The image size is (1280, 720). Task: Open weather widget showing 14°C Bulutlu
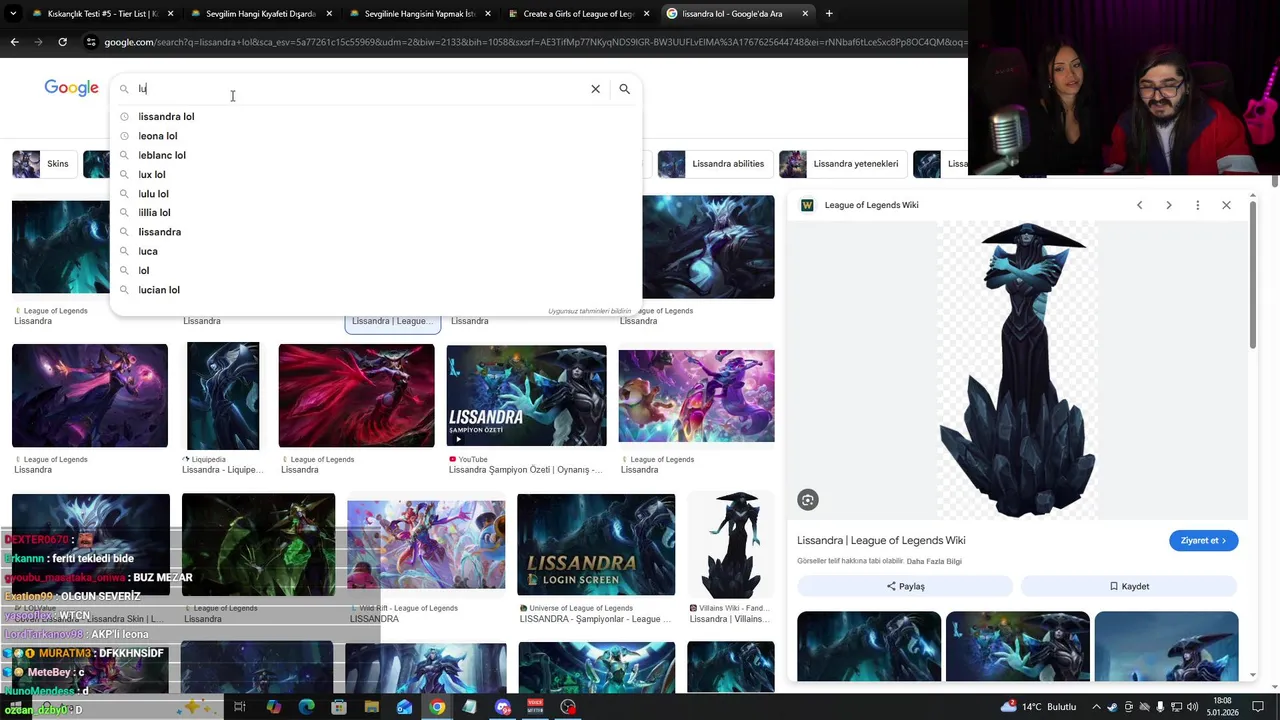(1039, 707)
